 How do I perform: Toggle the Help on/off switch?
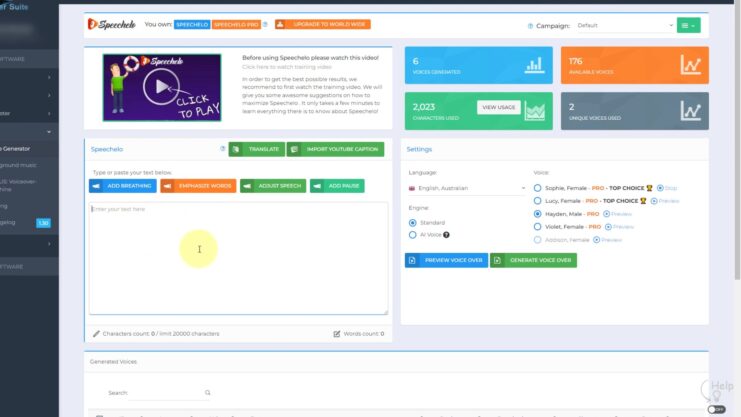tap(716, 409)
